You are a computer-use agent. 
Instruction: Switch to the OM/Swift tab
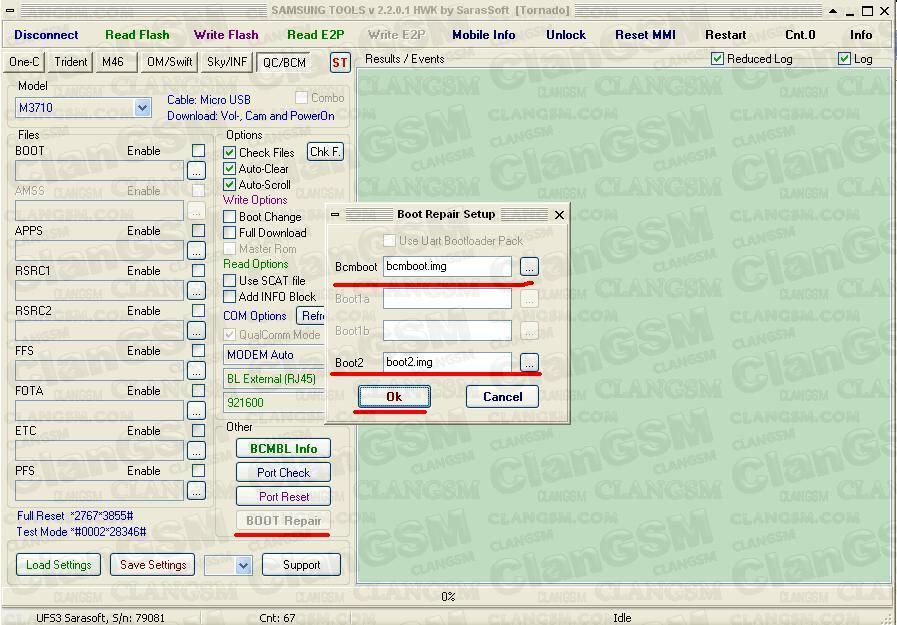(169, 62)
